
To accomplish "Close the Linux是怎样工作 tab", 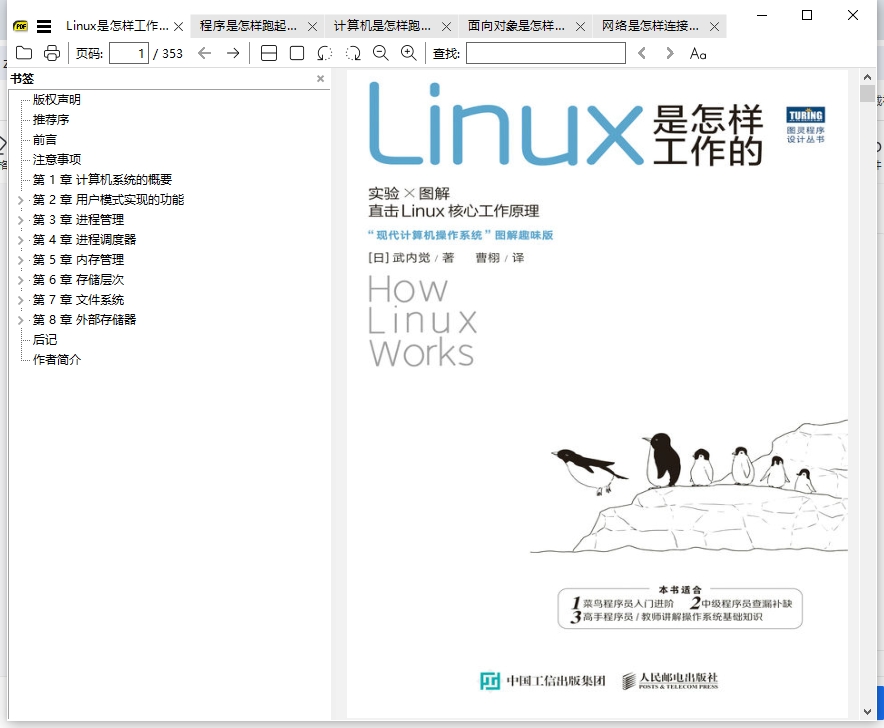I will pyautogui.click(x=178, y=27).
